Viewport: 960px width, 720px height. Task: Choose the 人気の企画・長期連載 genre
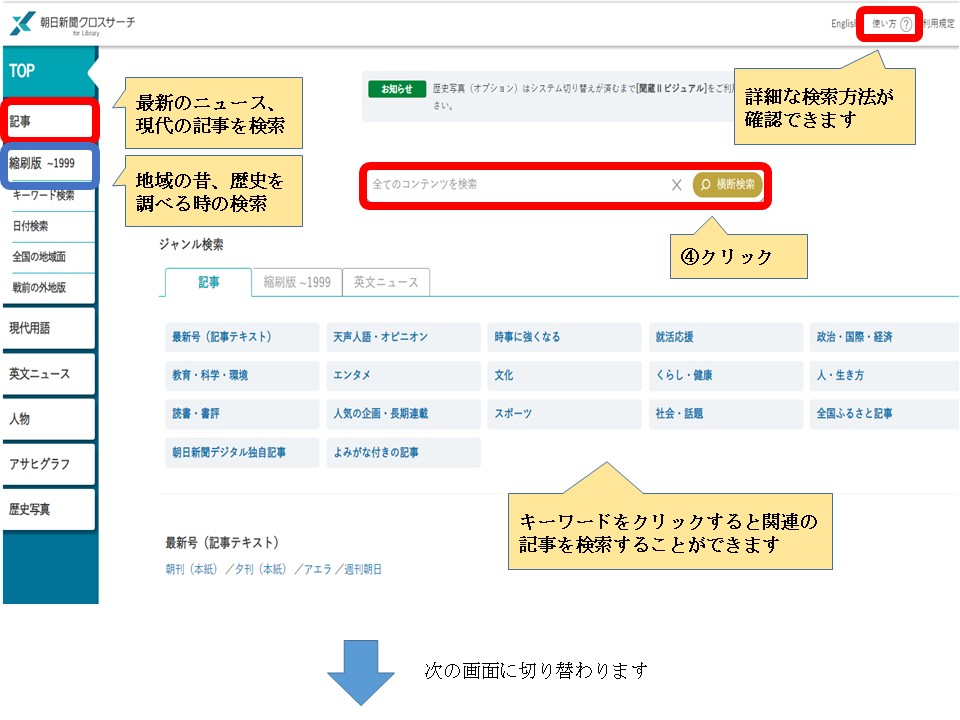[x=403, y=414]
